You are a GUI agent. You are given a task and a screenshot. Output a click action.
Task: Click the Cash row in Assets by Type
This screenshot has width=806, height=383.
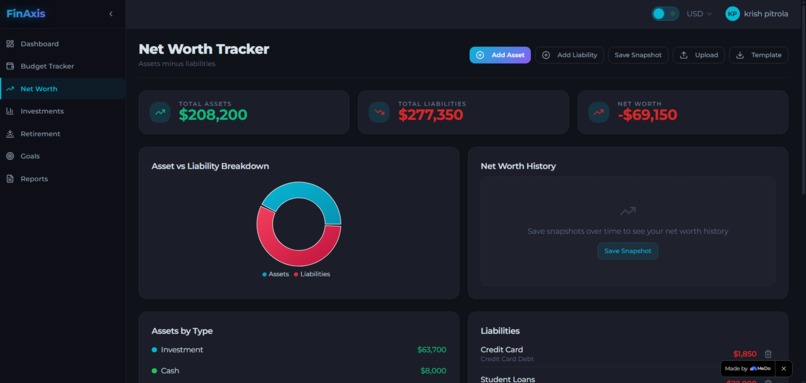pos(299,371)
